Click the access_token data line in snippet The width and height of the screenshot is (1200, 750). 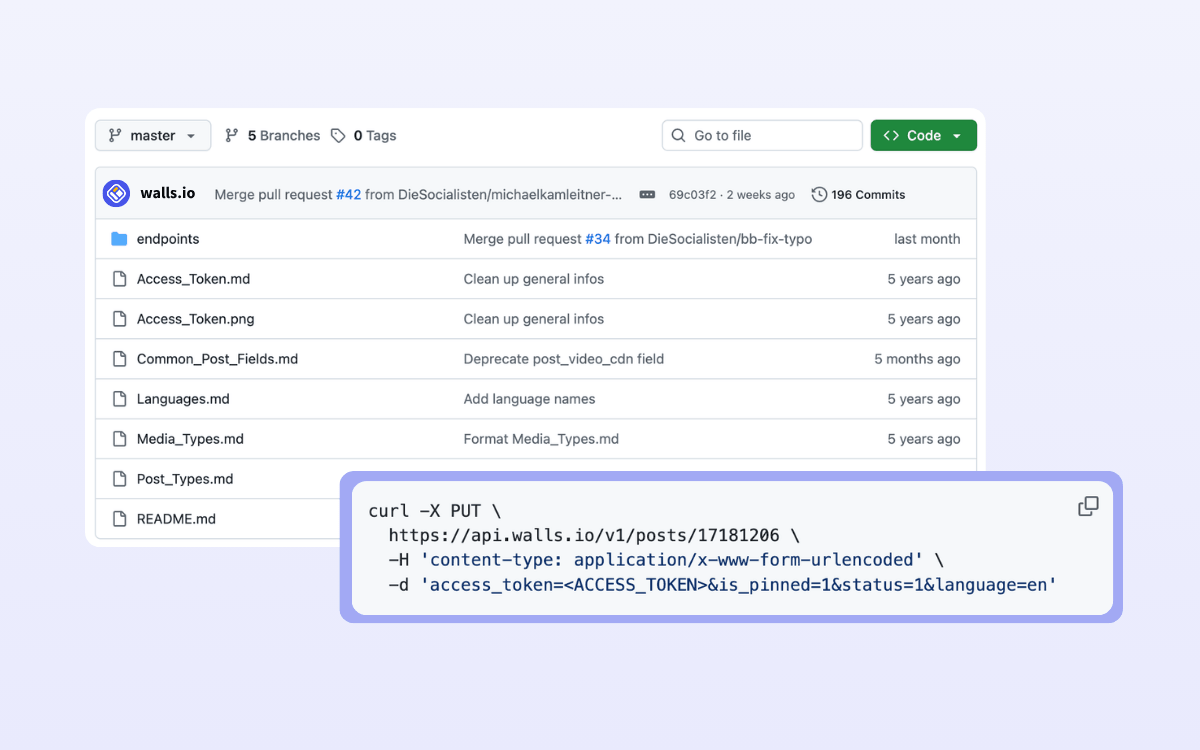(723, 584)
